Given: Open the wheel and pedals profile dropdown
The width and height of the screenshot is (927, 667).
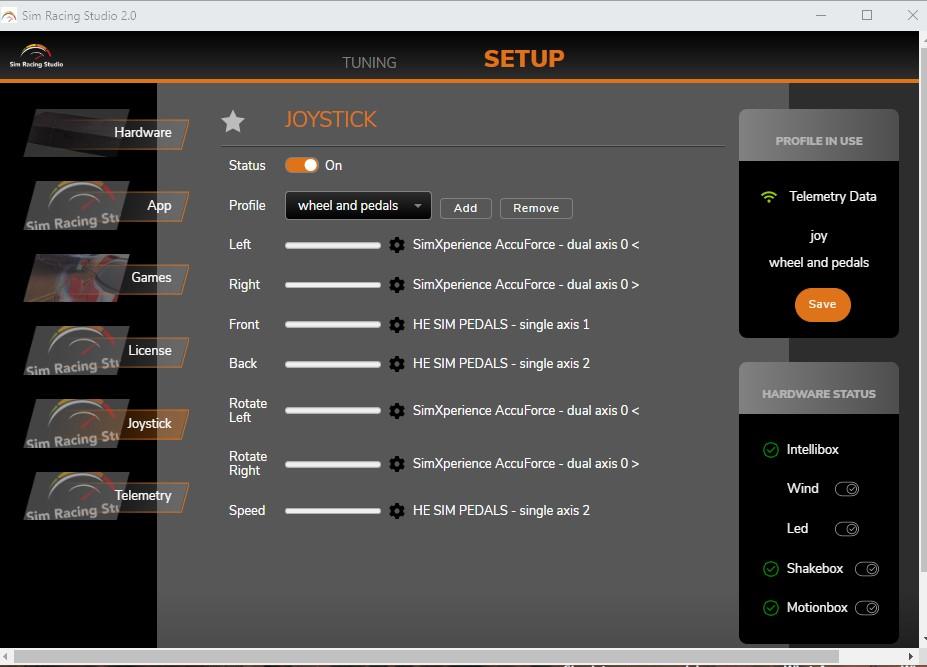Looking at the screenshot, I should [x=357, y=205].
